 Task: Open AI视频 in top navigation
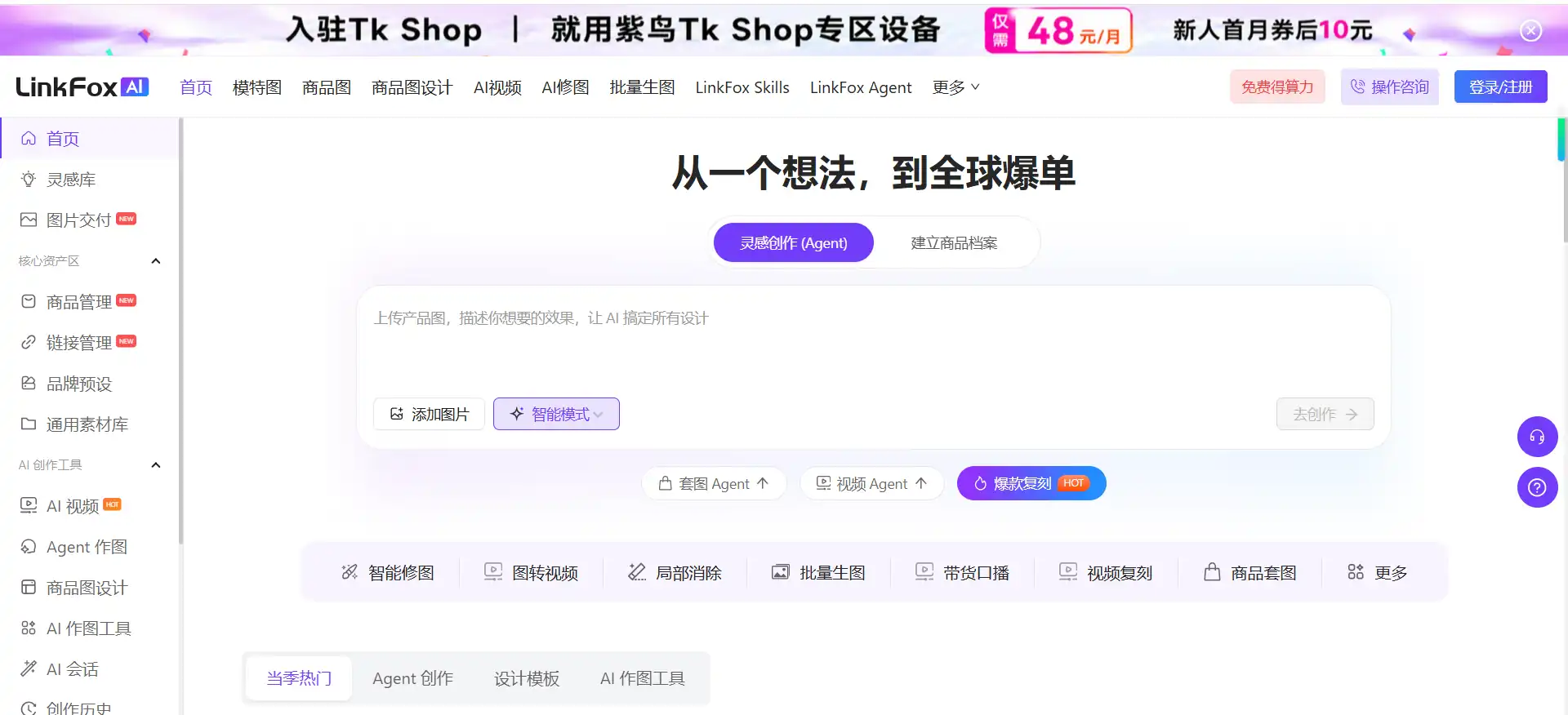click(497, 87)
